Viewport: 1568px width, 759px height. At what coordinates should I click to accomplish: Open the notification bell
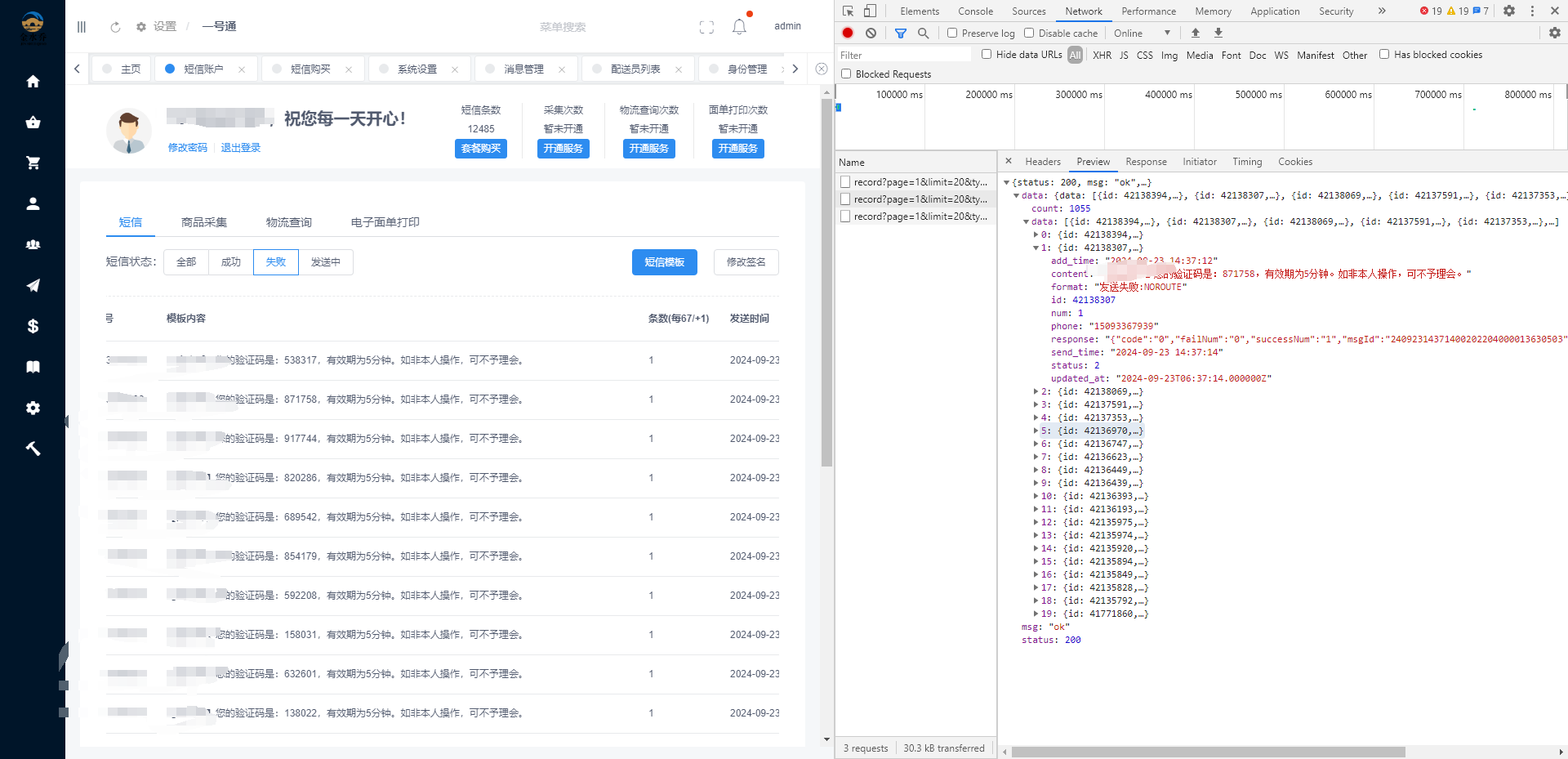[739, 27]
